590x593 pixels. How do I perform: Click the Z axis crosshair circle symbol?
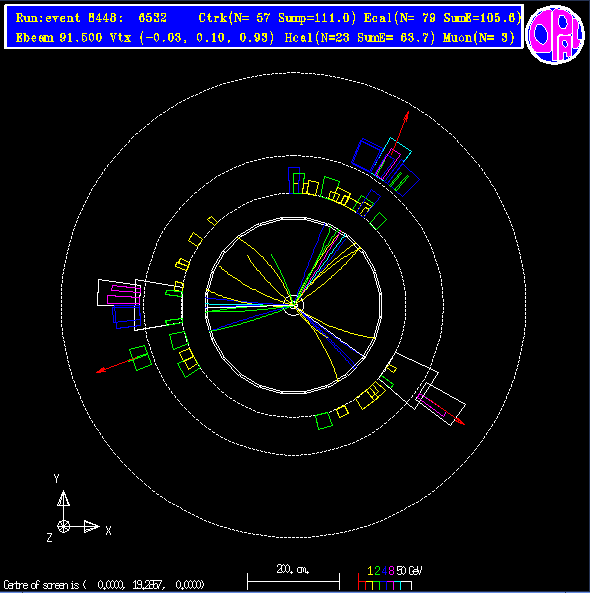click(x=64, y=526)
